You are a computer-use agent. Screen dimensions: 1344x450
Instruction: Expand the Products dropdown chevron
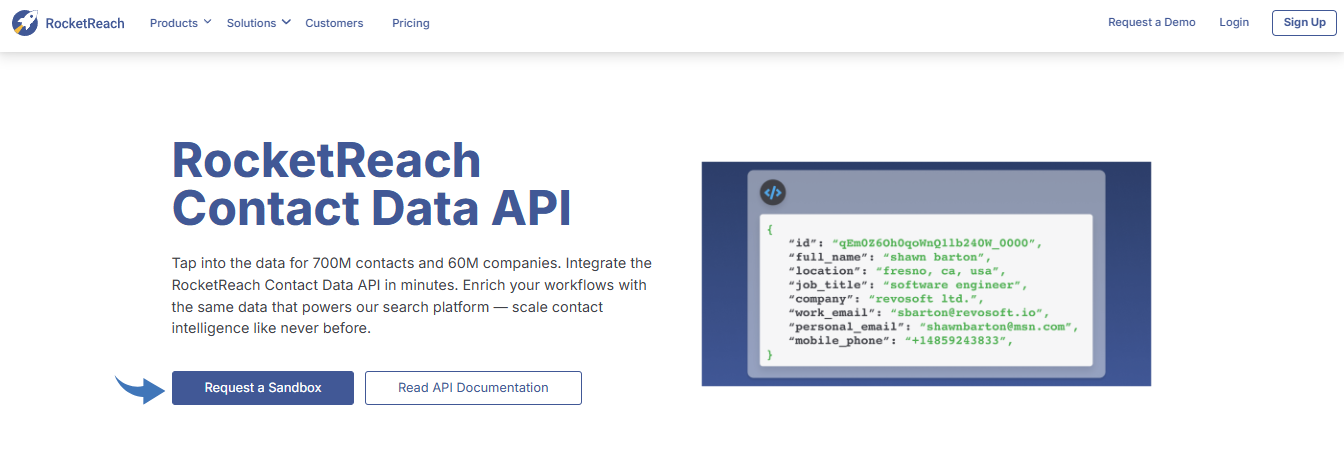[207, 22]
